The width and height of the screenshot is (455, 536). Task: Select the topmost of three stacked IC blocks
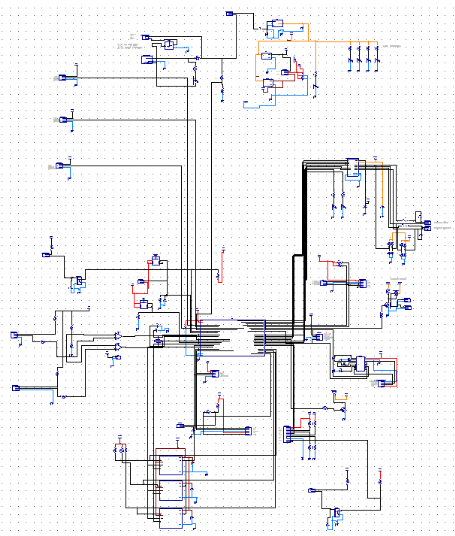click(171, 465)
